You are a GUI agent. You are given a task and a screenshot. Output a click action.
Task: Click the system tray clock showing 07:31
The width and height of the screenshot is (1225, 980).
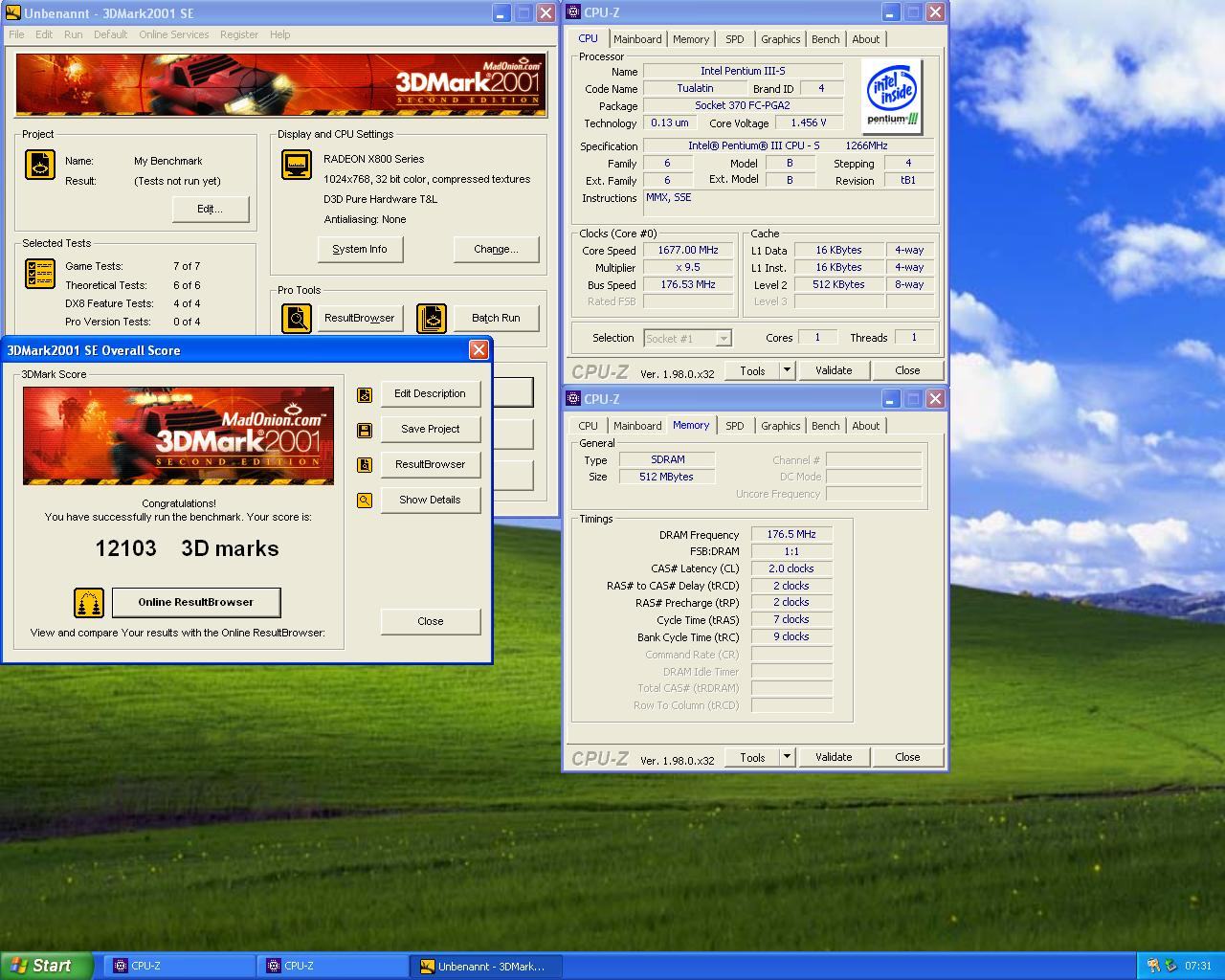pos(1198,966)
